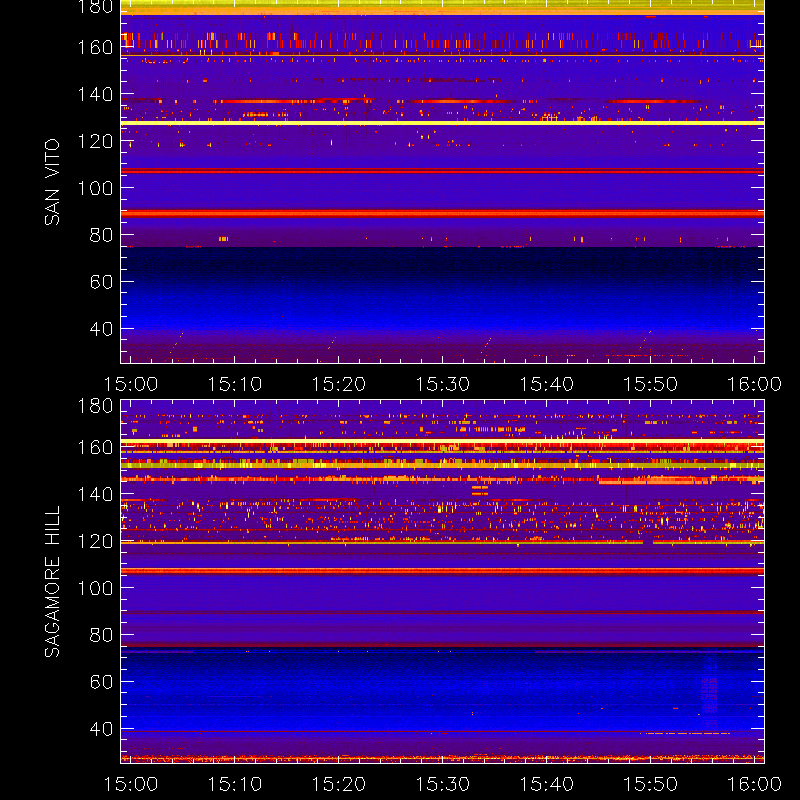Screen dimensions: 800x800
Task: Select 15:20 under the San Vito plot
Action: (x=339, y=384)
